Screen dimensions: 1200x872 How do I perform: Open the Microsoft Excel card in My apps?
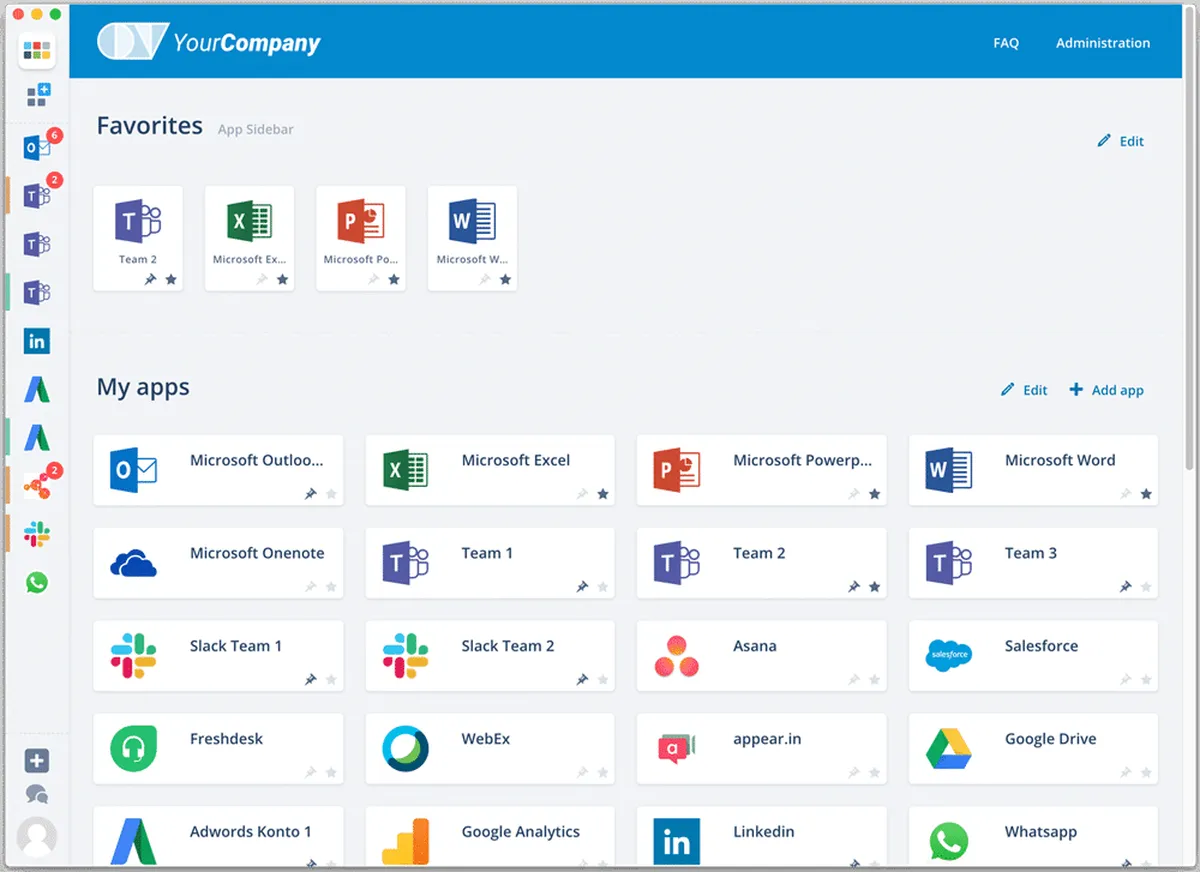coord(490,470)
